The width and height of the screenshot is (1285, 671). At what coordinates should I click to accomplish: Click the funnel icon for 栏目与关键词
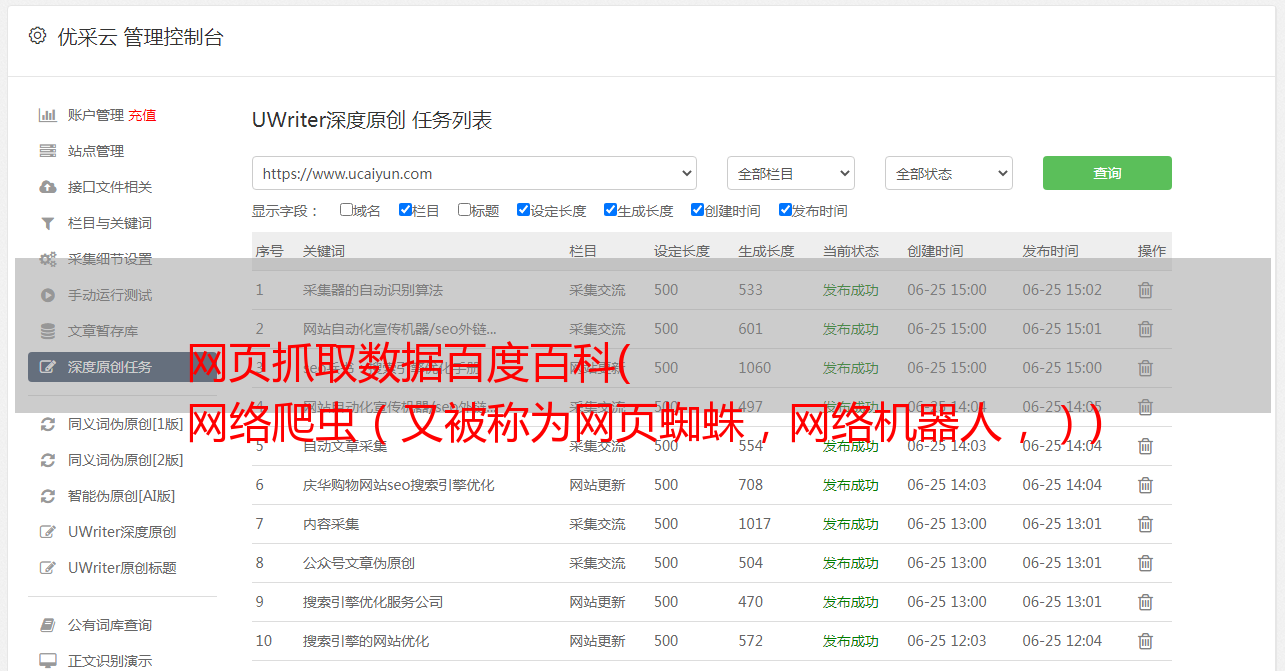[x=47, y=223]
